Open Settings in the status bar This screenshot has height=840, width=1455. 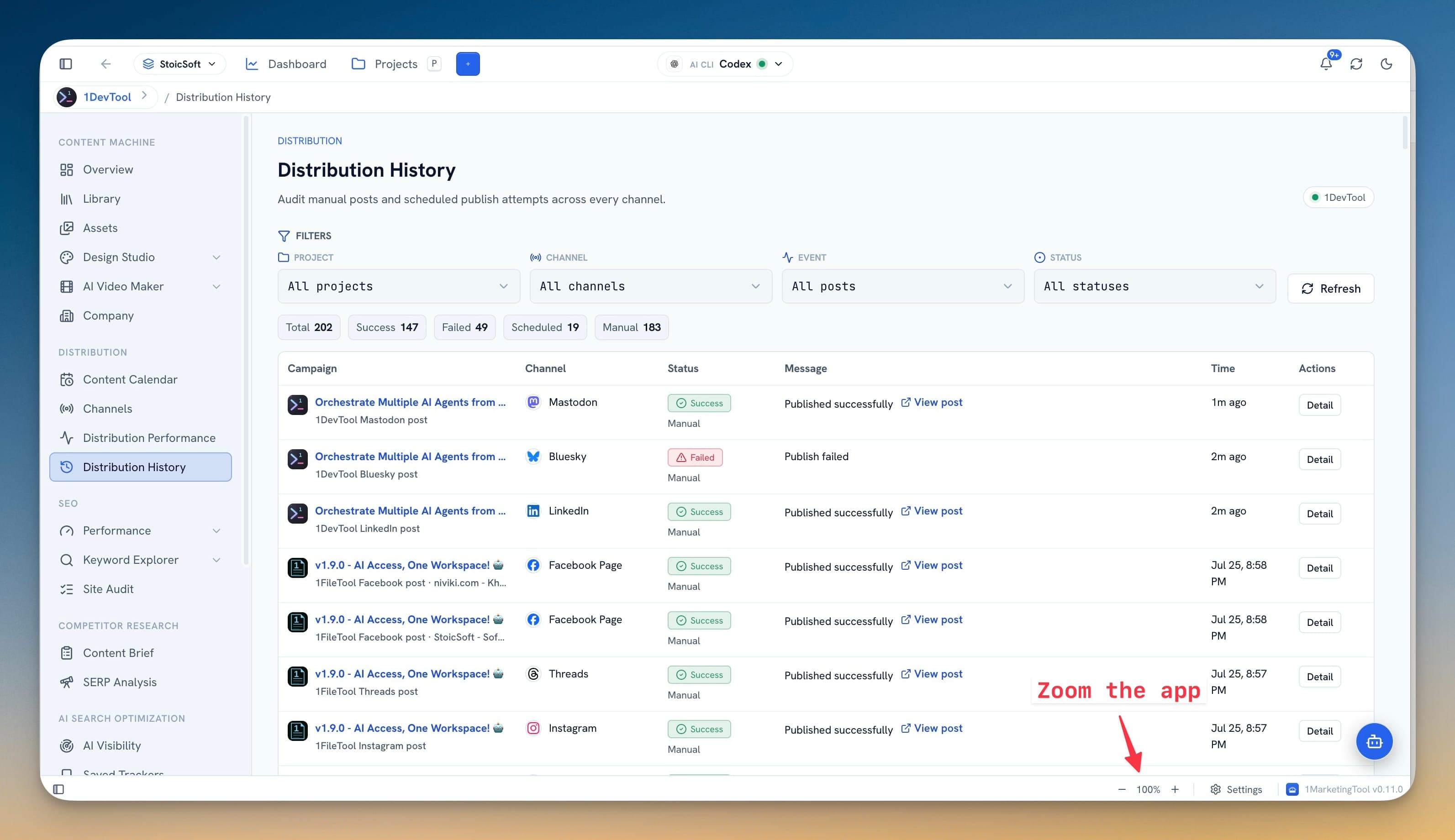pyautogui.click(x=1236, y=789)
